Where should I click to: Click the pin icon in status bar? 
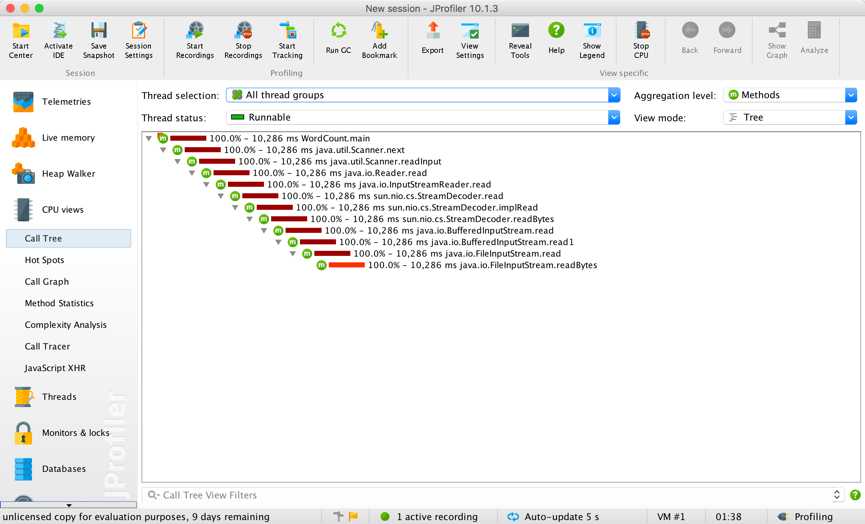click(x=338, y=517)
